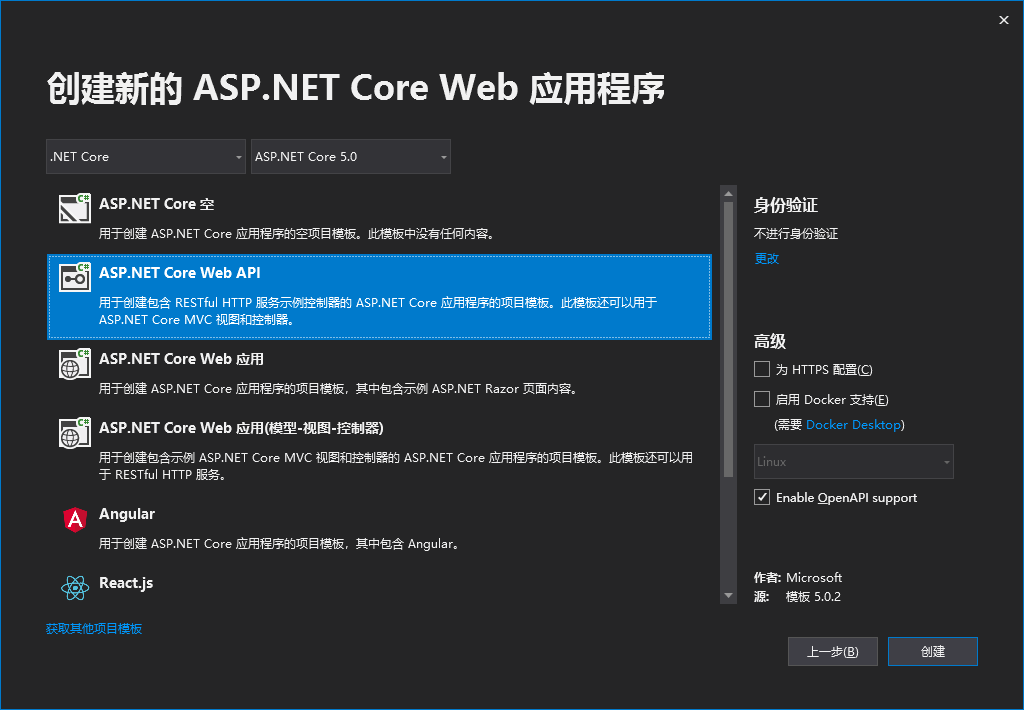Open the .NET Core framework dropdown
Viewport: 1024px width, 710px height.
point(145,156)
